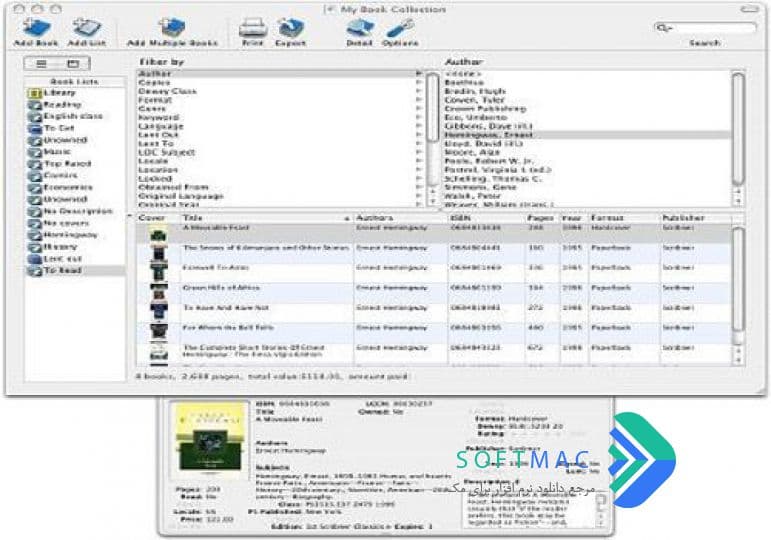Switch to list view layout button
This screenshot has width=771, height=540.
click(x=41, y=63)
